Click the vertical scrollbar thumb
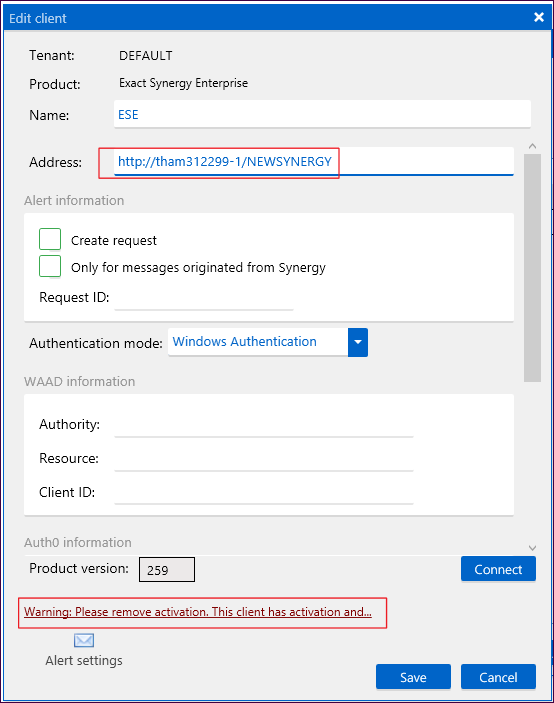554x703 pixels. [x=532, y=268]
